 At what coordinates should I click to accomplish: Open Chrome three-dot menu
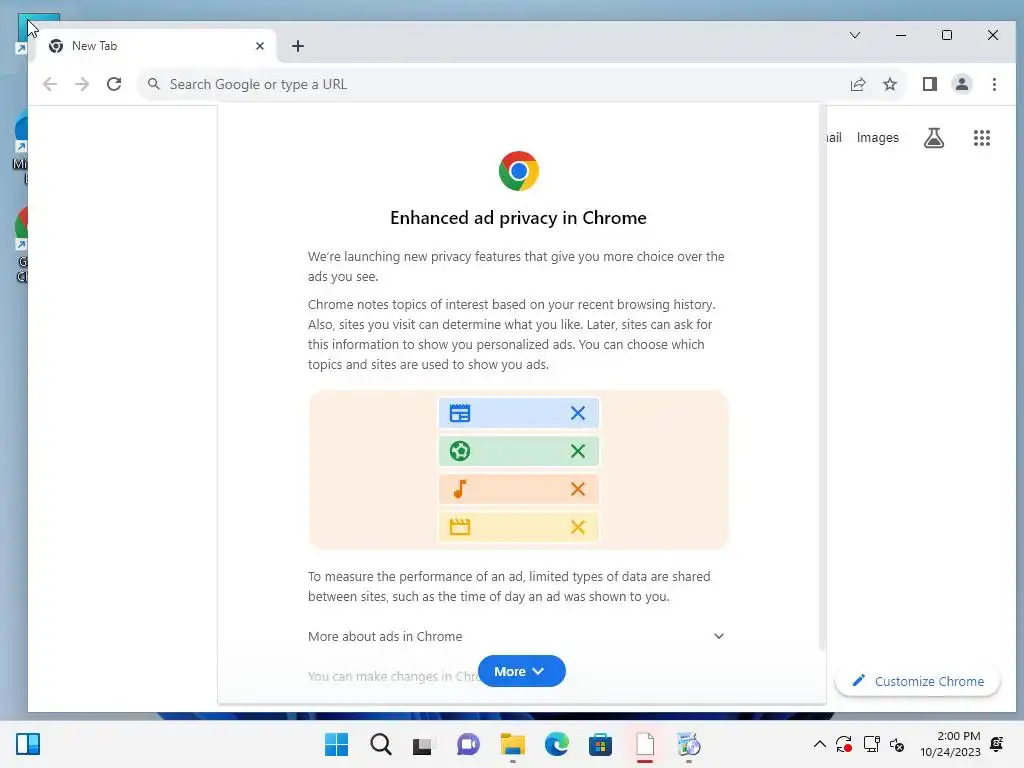[994, 84]
